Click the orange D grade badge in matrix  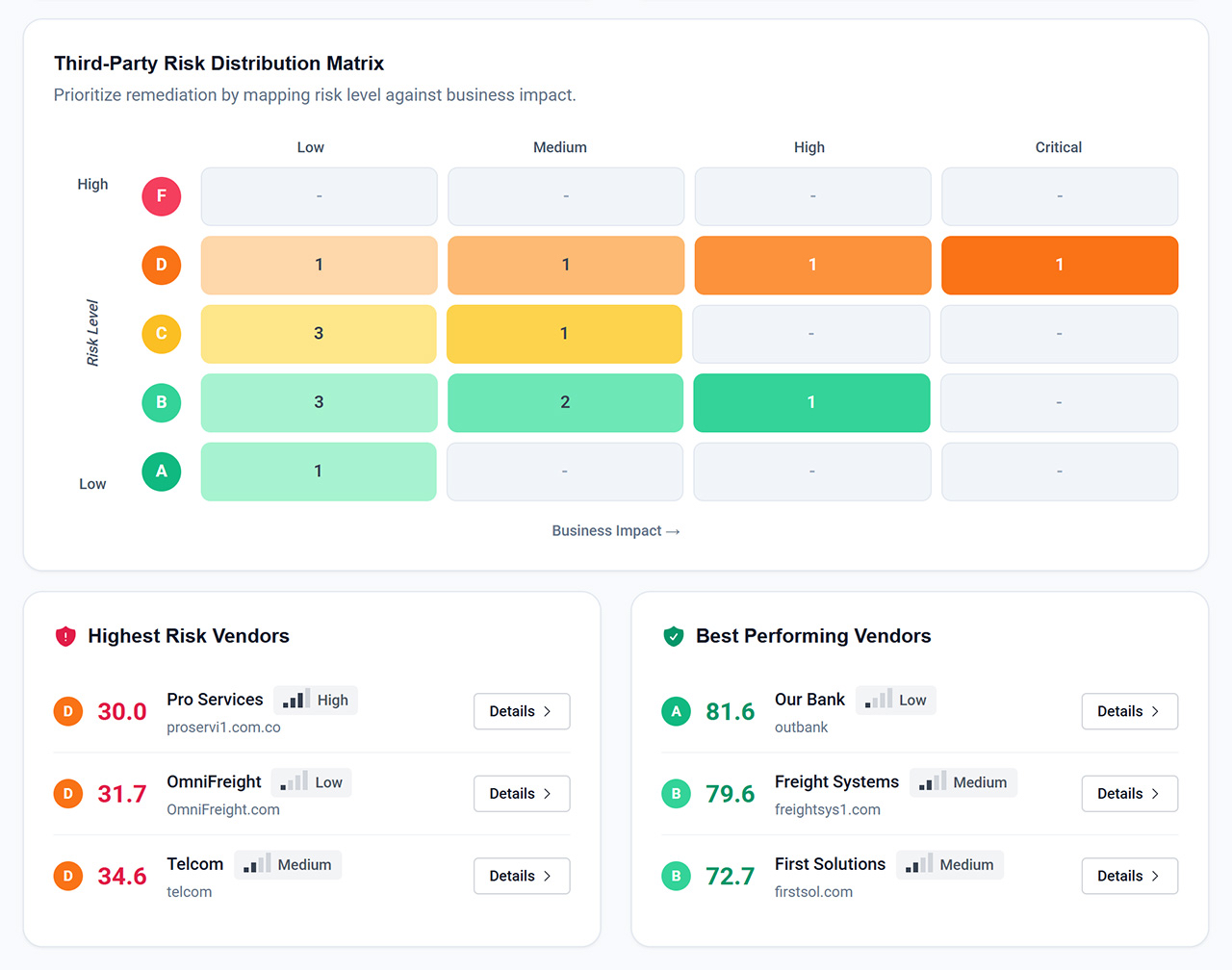click(162, 265)
